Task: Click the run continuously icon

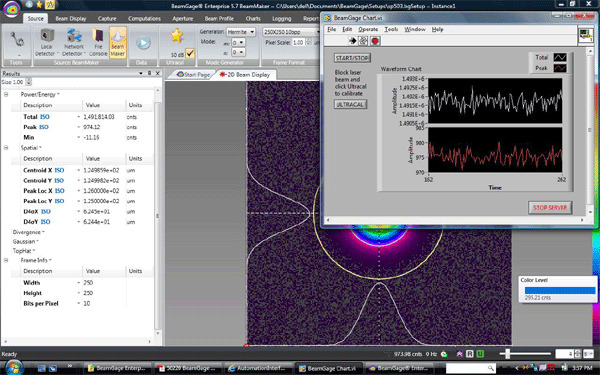Action: pyautogui.click(x=364, y=41)
